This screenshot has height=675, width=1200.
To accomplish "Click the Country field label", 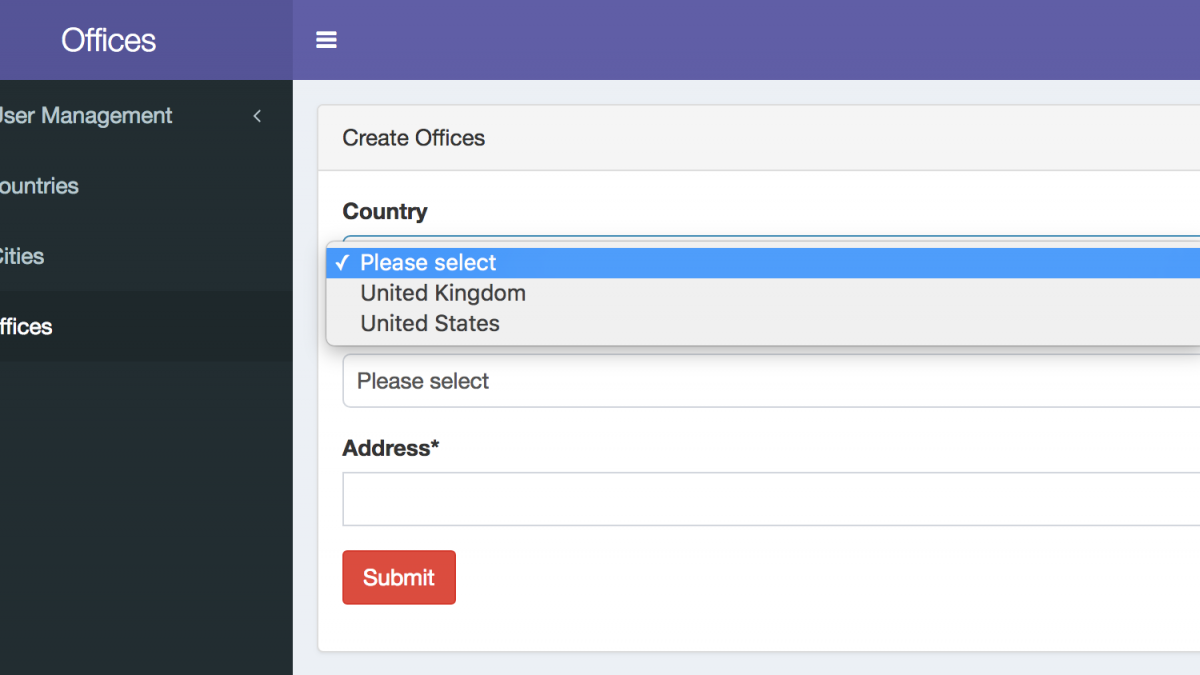I will 385,211.
